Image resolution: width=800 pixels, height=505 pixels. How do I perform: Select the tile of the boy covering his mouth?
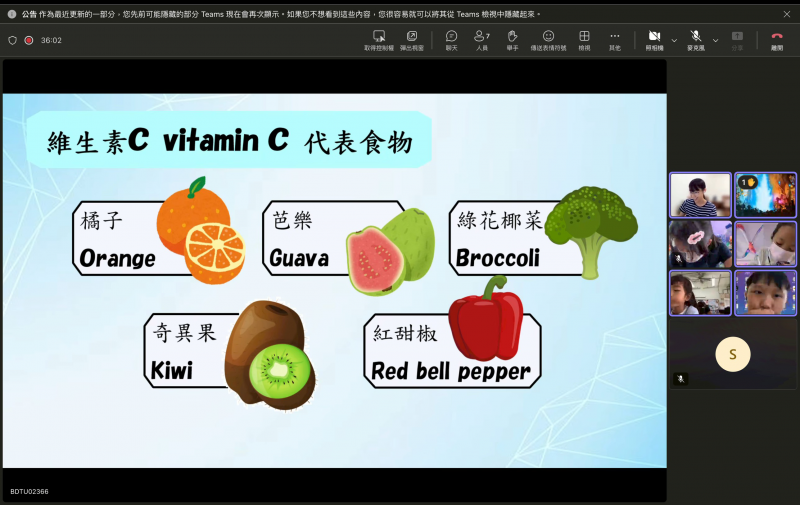(x=765, y=293)
